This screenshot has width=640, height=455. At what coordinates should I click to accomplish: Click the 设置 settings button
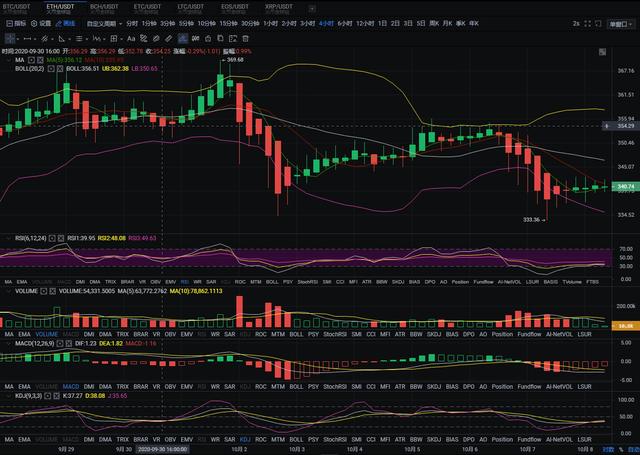click(41, 24)
